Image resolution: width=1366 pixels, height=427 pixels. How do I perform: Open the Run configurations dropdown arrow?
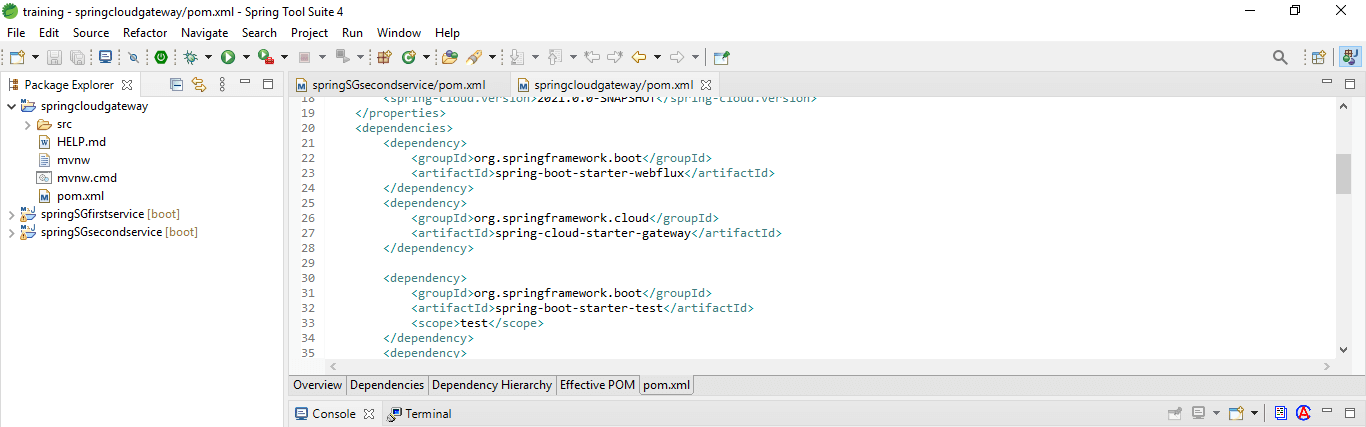pos(246,58)
